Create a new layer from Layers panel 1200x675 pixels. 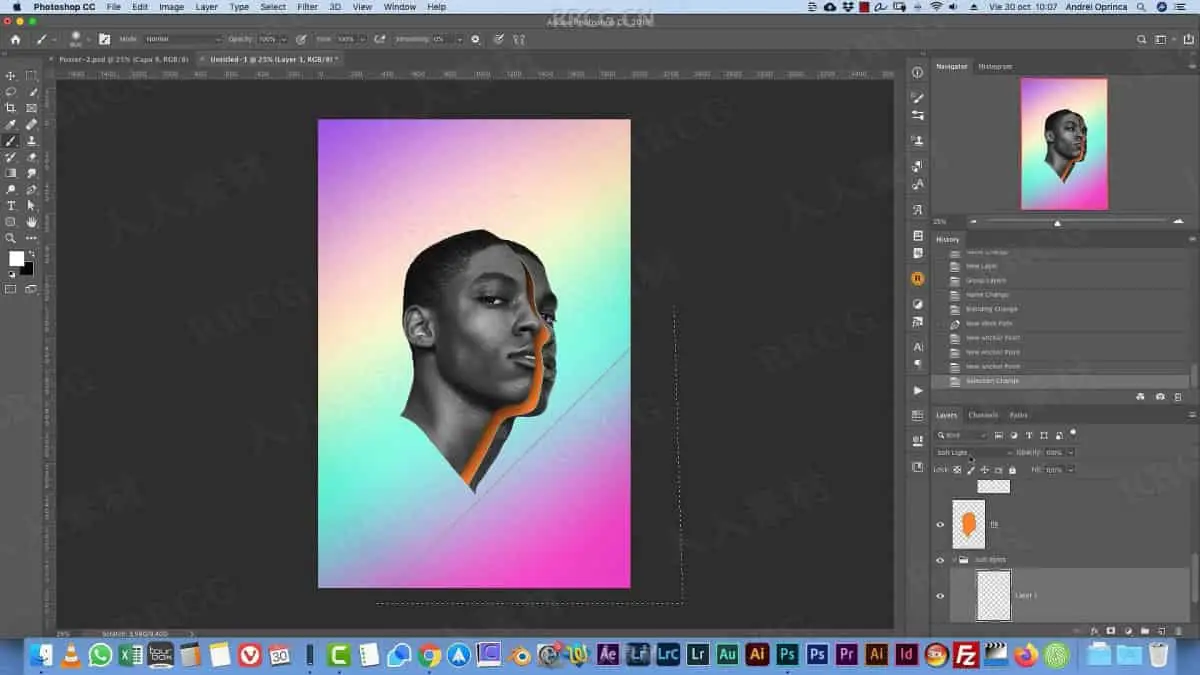(1161, 631)
